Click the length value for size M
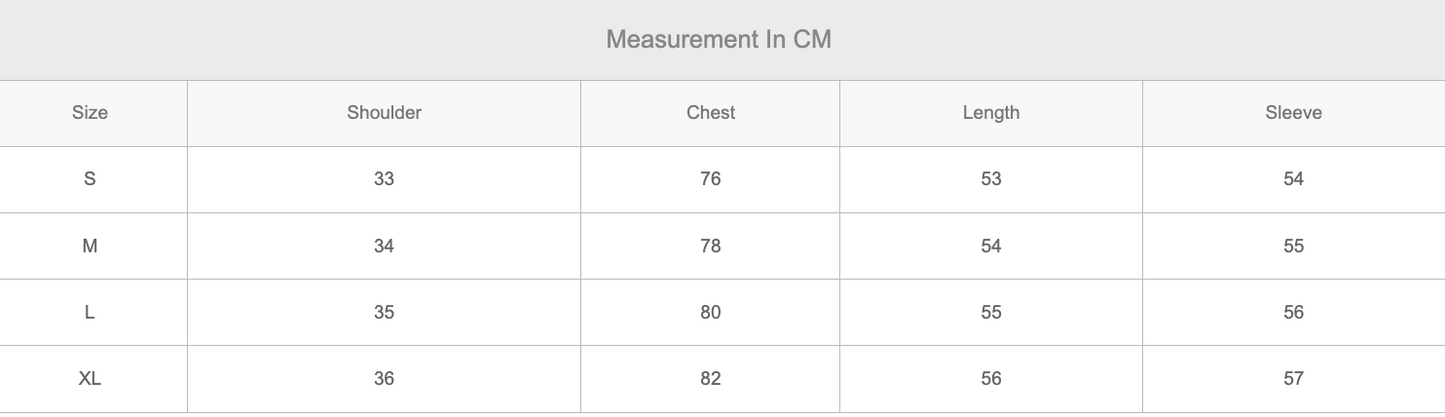Viewport: 1445px width, 417px height. tap(991, 246)
